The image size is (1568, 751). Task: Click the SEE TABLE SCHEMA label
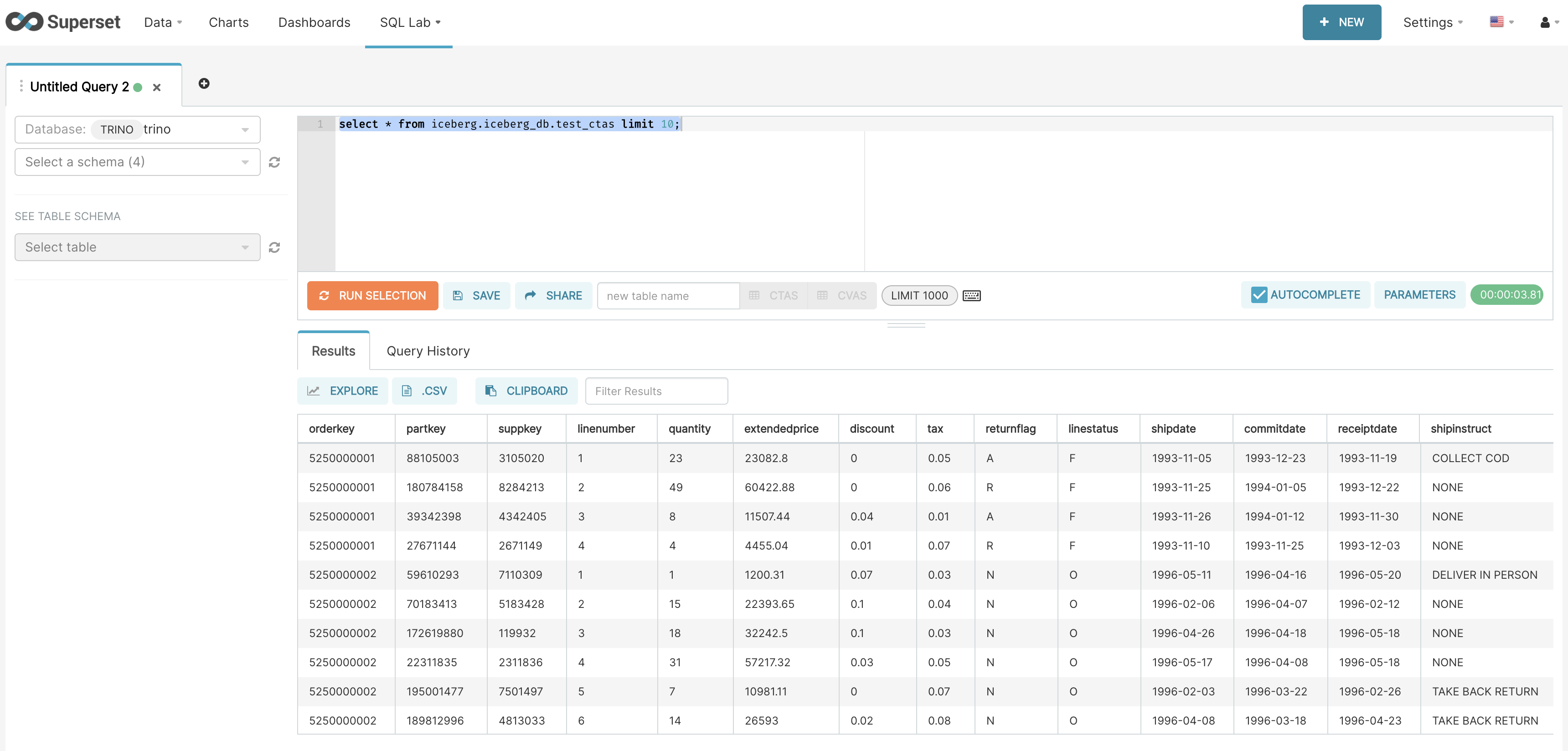(x=67, y=216)
